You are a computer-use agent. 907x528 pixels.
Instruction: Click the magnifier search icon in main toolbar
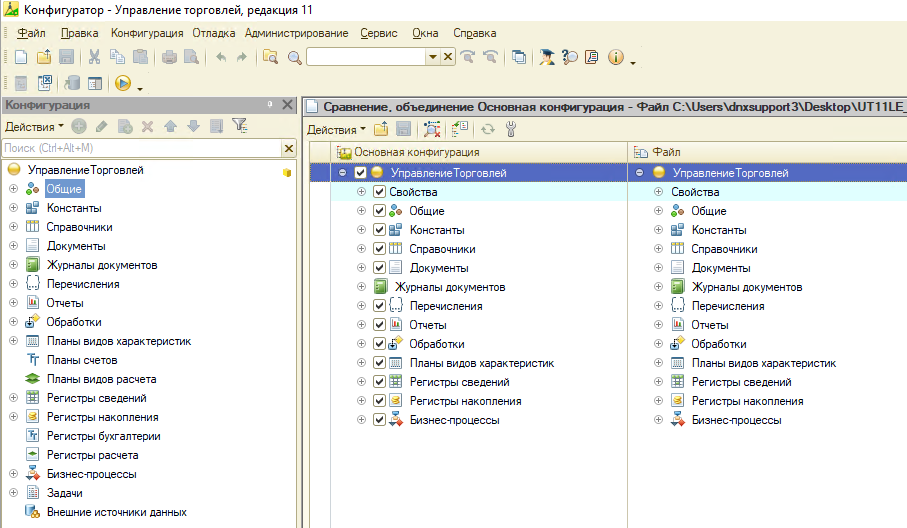295,57
